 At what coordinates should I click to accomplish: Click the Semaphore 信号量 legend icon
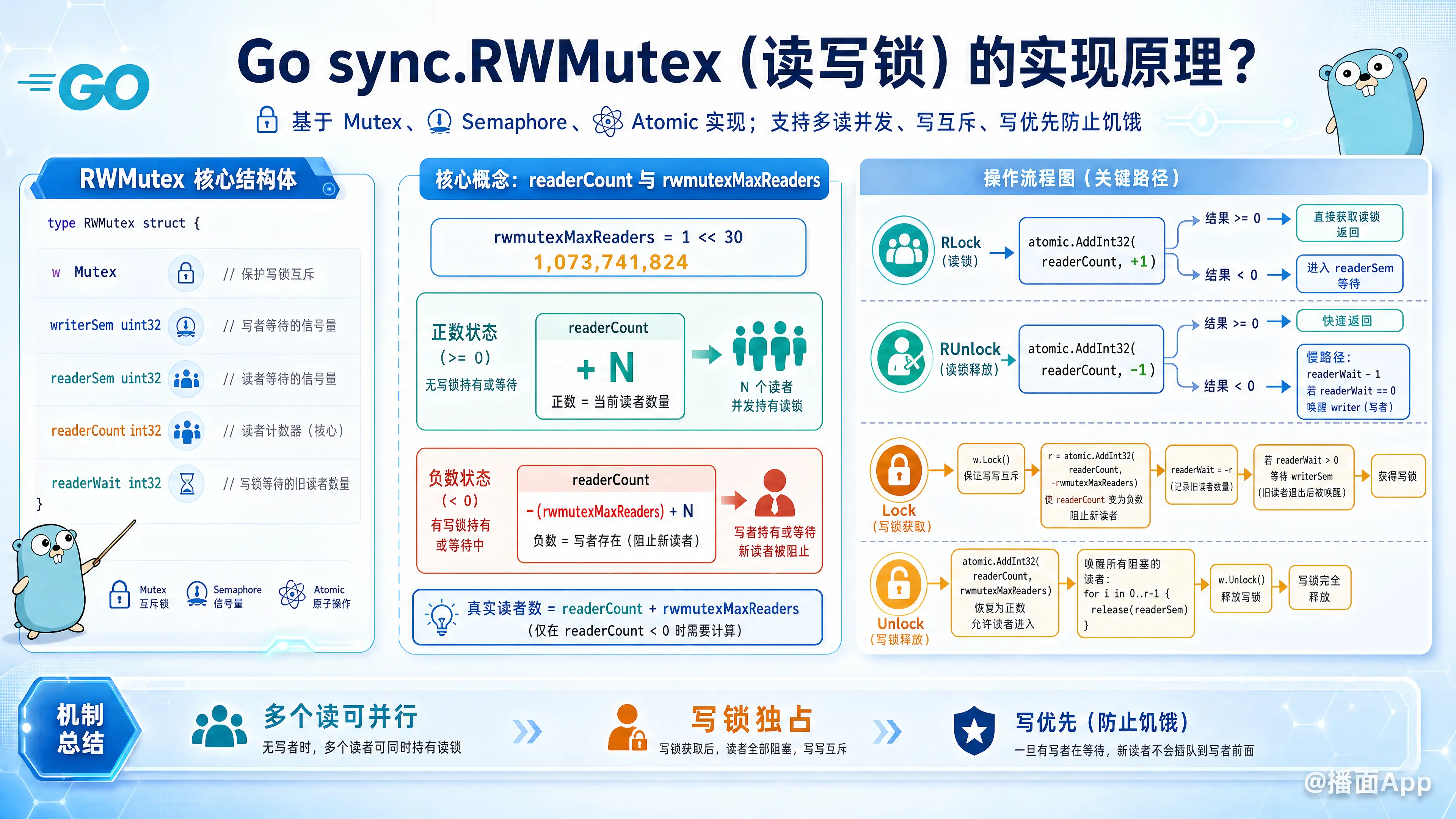197,595
